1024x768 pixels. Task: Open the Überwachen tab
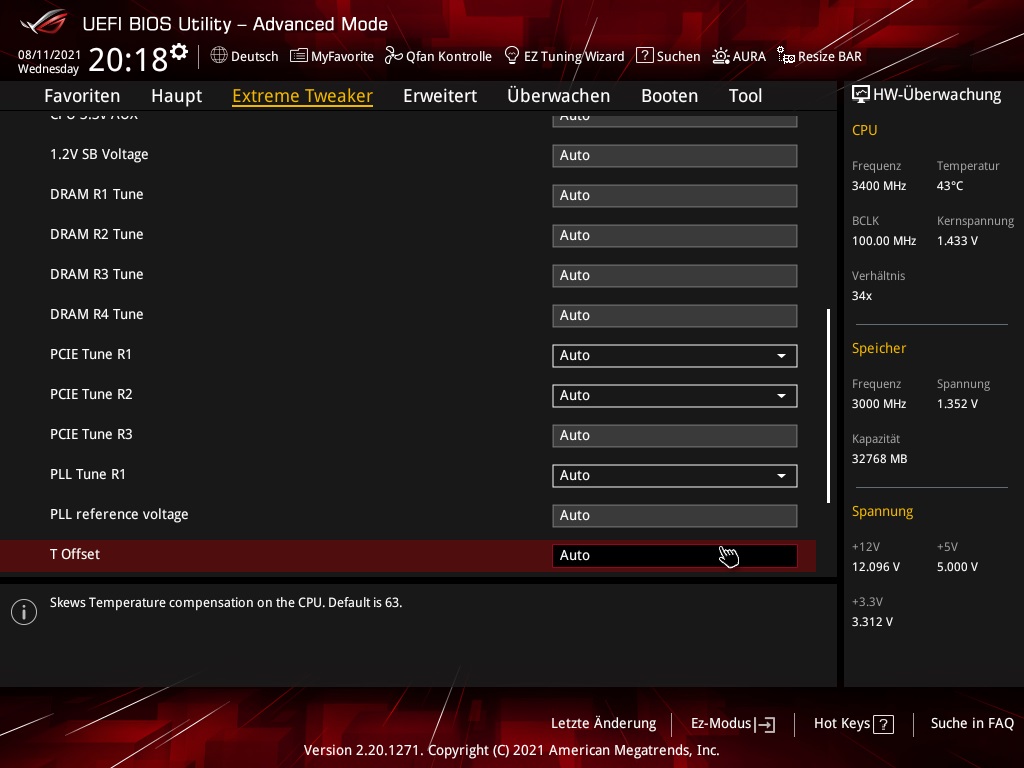[x=558, y=95]
